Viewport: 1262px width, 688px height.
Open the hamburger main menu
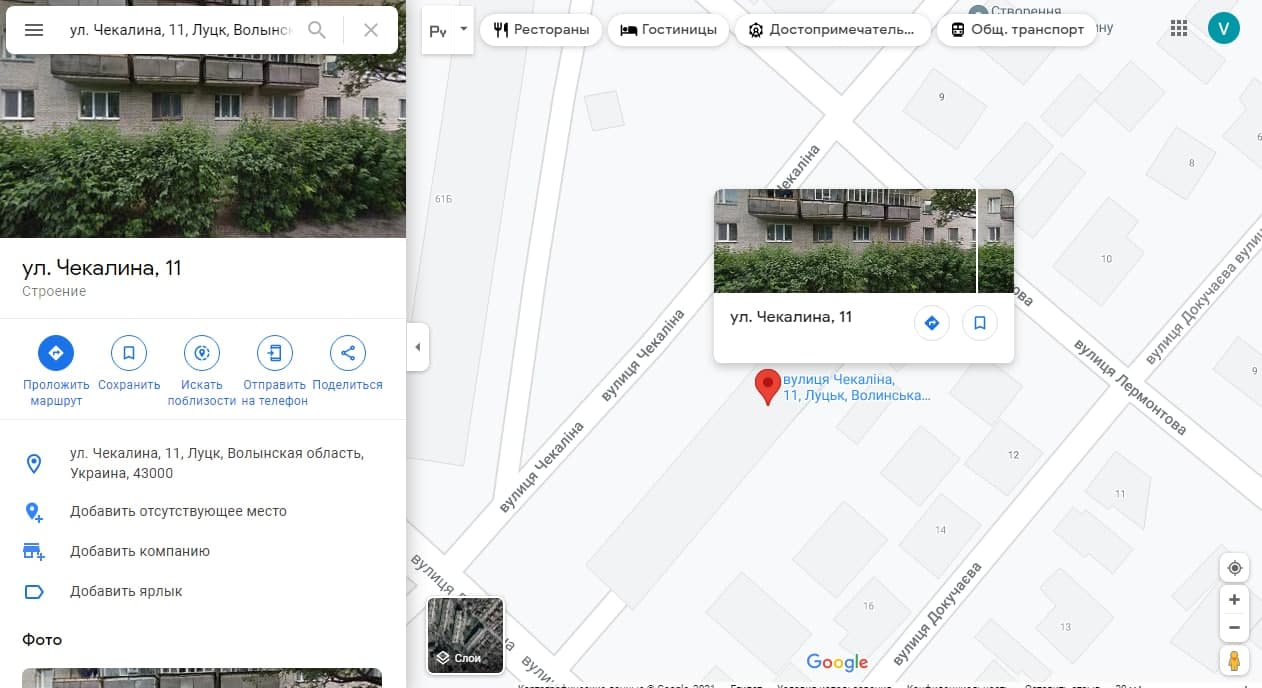point(34,30)
